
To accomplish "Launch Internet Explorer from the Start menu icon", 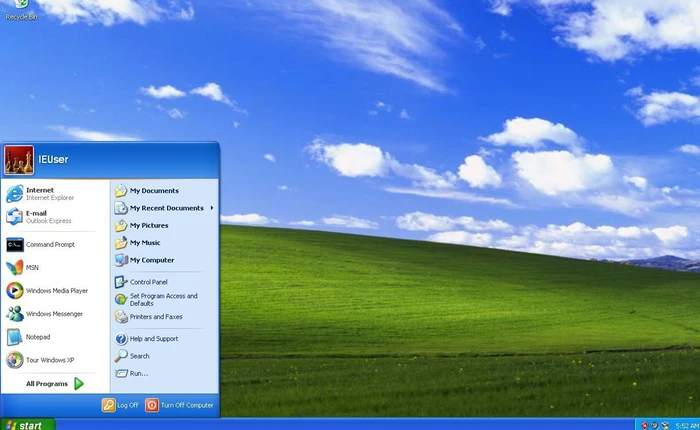I will (x=14, y=194).
